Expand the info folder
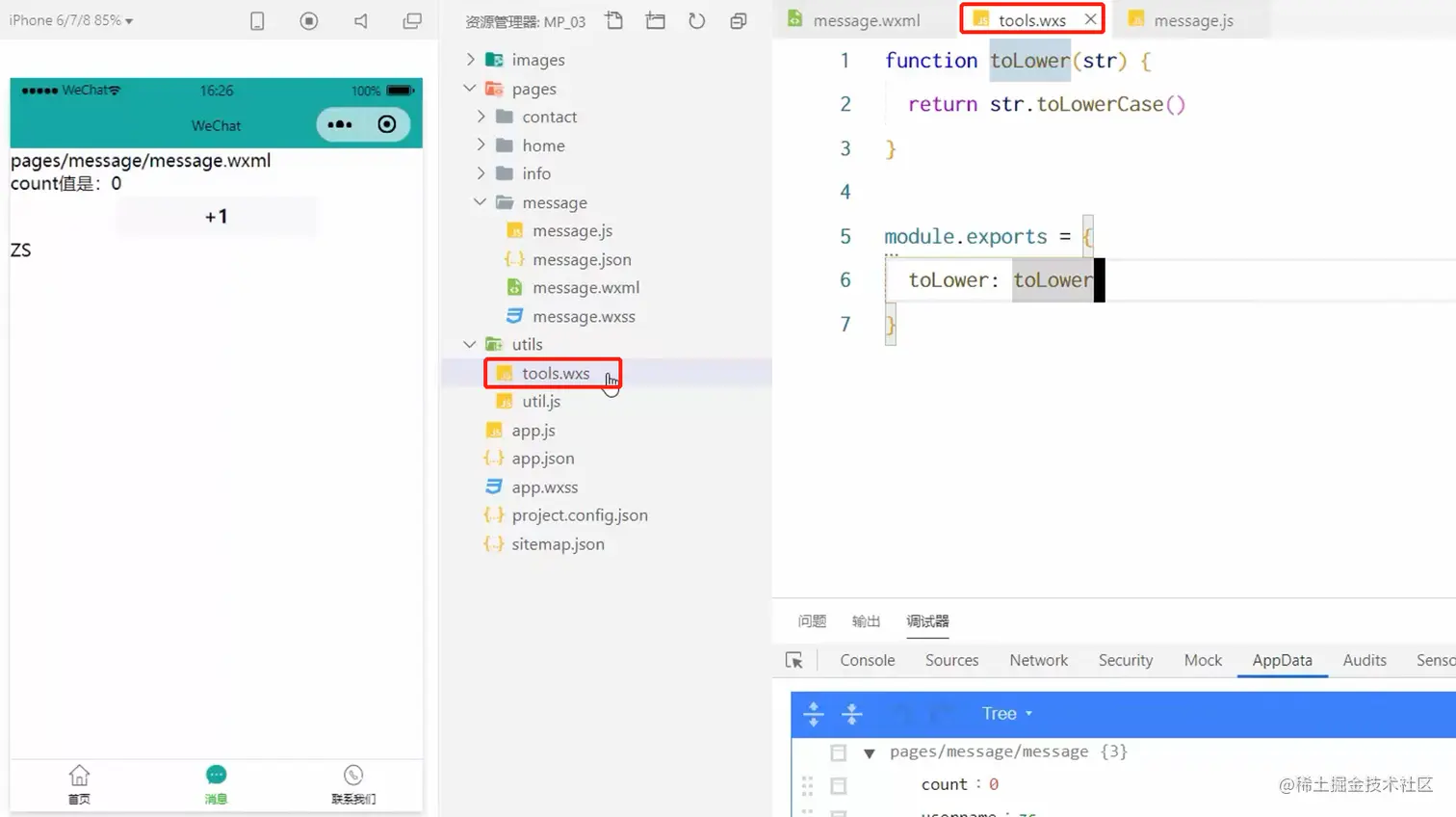Screen dimensions: 1456x817 pyautogui.click(x=481, y=173)
